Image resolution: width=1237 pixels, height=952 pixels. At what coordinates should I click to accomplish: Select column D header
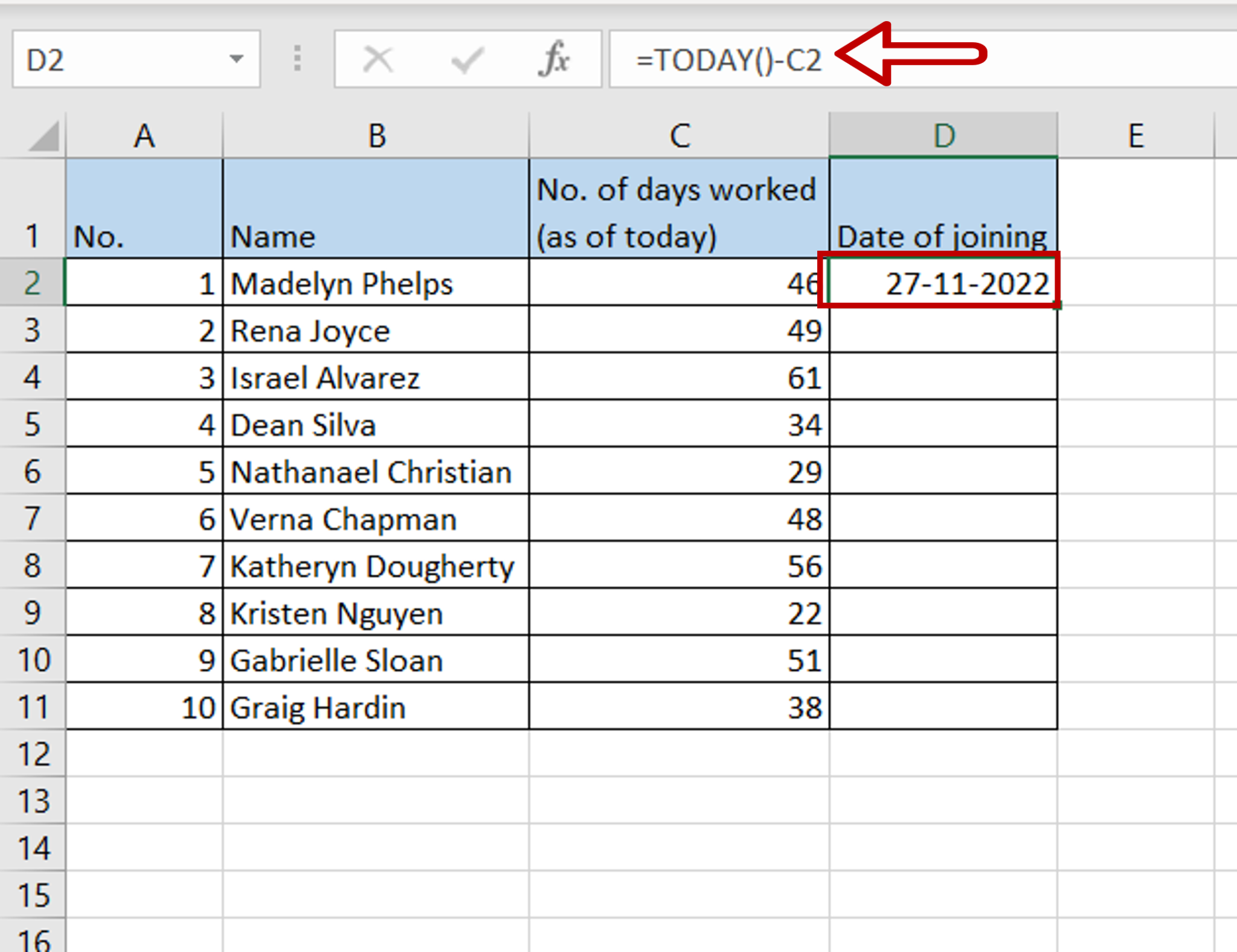(x=942, y=135)
